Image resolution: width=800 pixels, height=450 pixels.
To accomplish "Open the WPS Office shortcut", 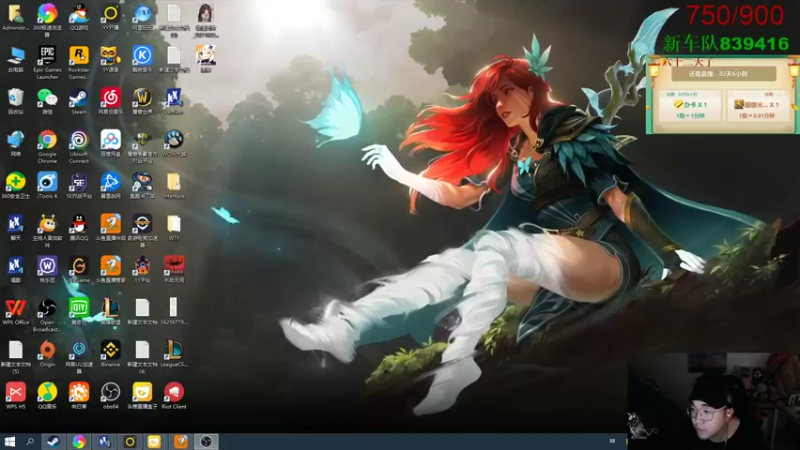I will [x=15, y=308].
